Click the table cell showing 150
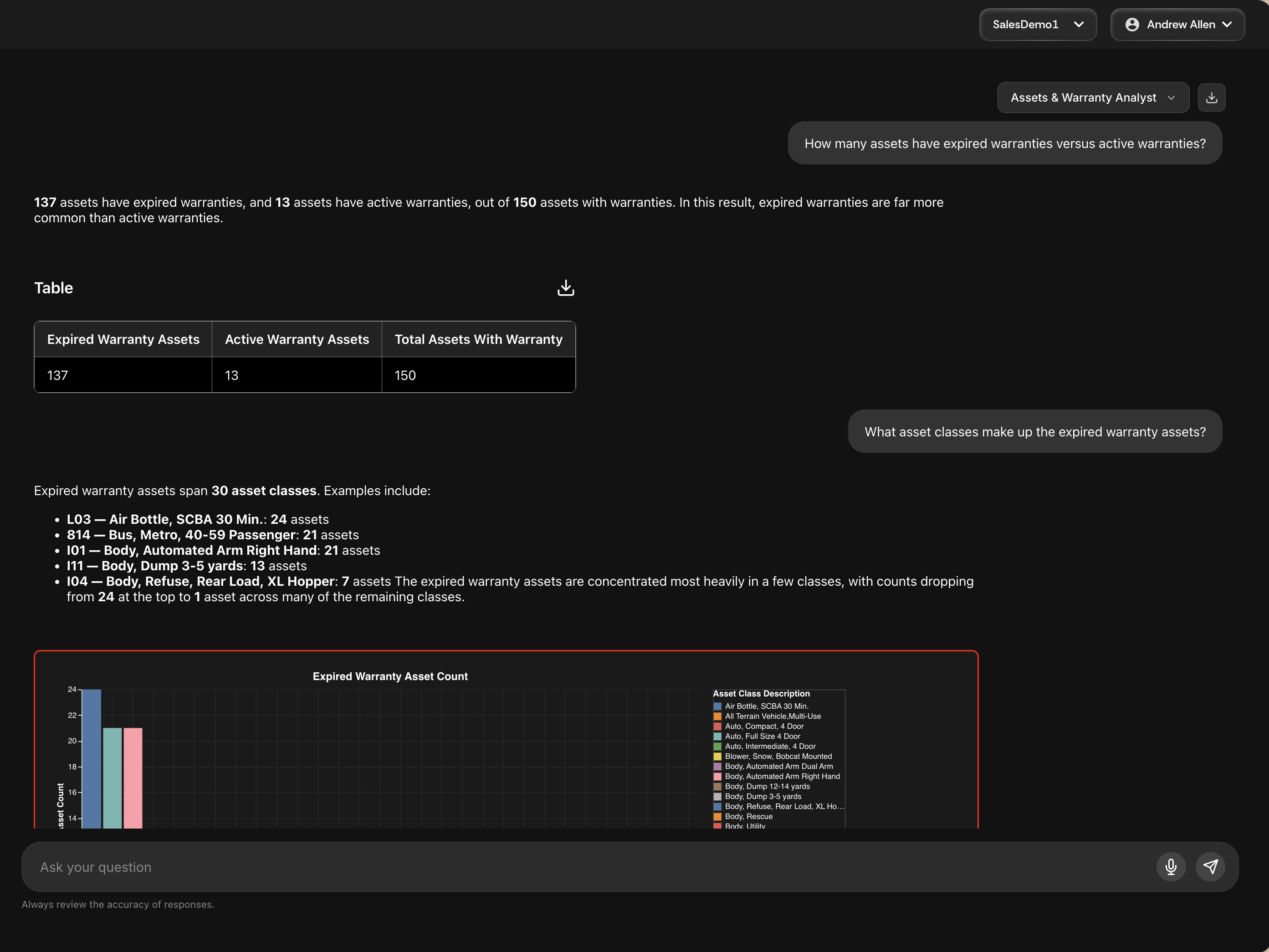Screen dimensions: 1269x952 (x=478, y=375)
